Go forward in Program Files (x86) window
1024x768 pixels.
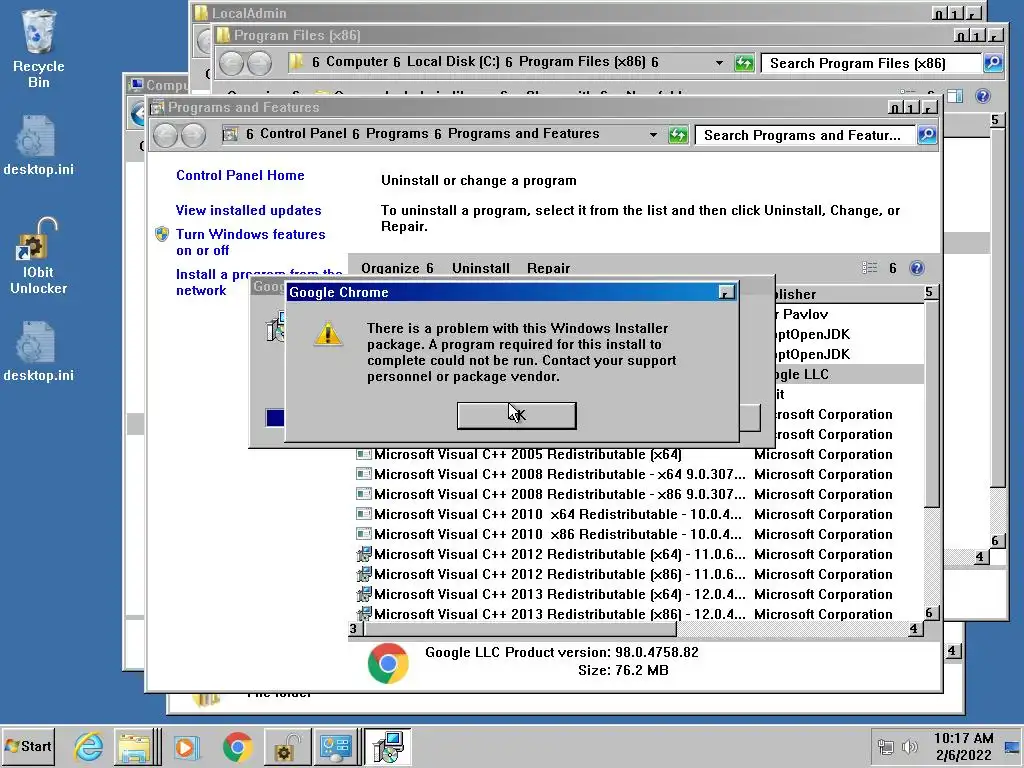259,63
